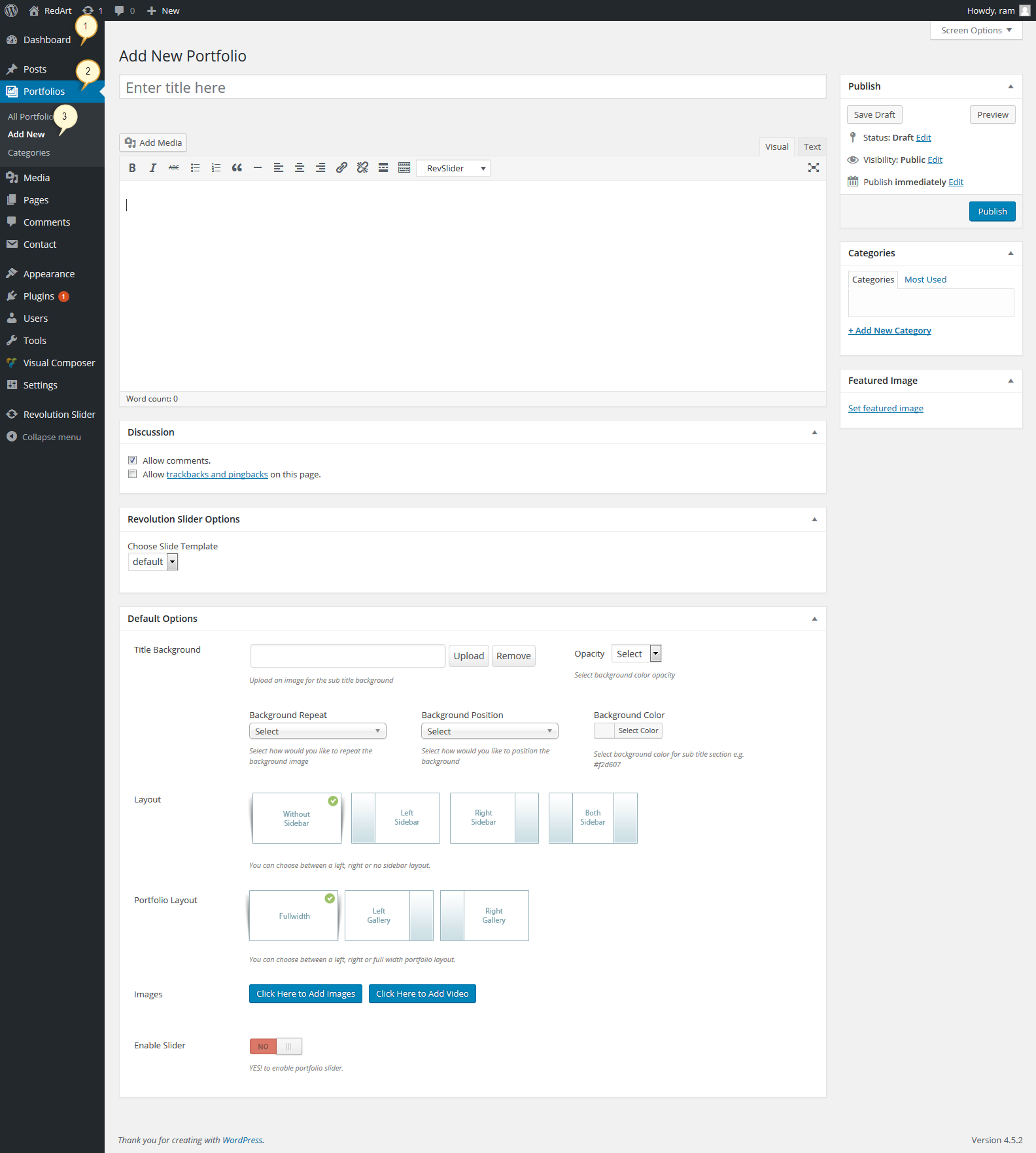Uncheck Allow comments

tap(133, 460)
